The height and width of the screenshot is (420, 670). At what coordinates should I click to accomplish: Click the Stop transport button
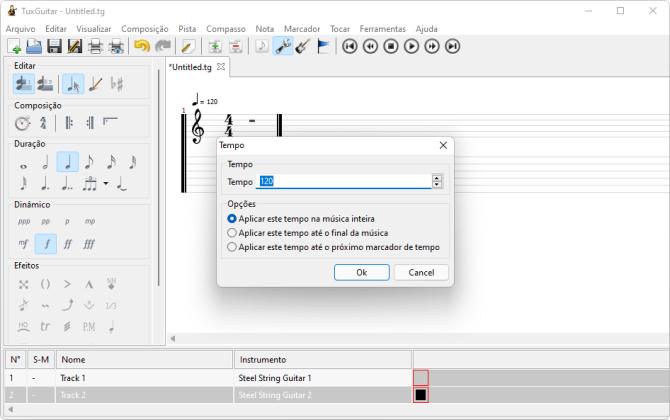tap(391, 46)
